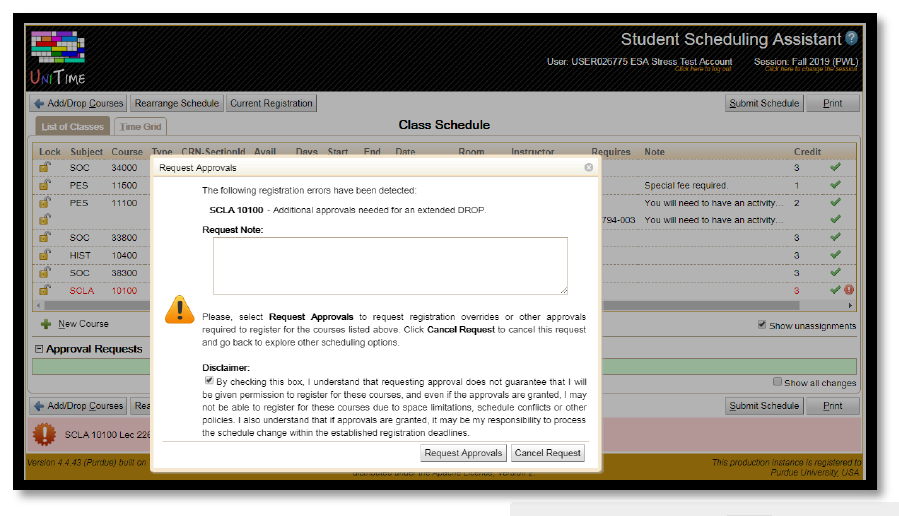Select the List of Classes tab
The image size is (899, 516).
(x=72, y=127)
